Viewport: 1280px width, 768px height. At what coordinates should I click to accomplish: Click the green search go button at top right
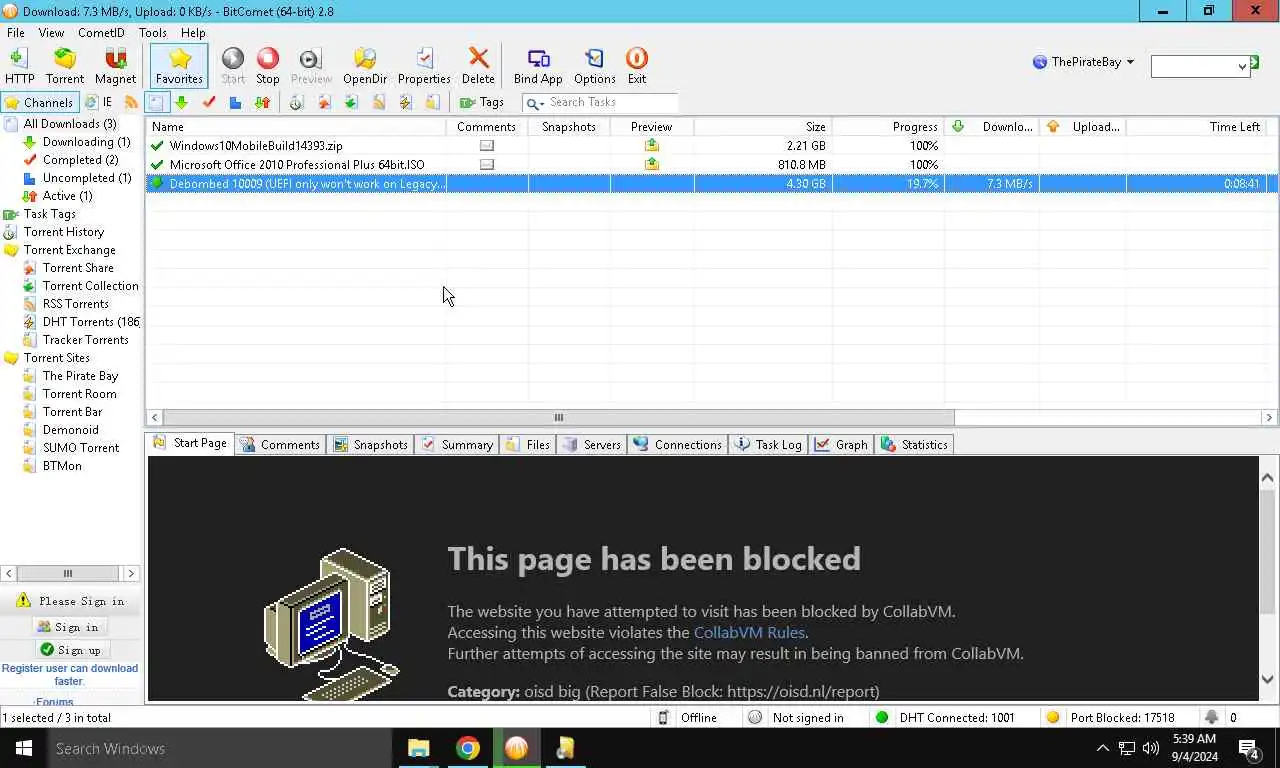(1255, 63)
